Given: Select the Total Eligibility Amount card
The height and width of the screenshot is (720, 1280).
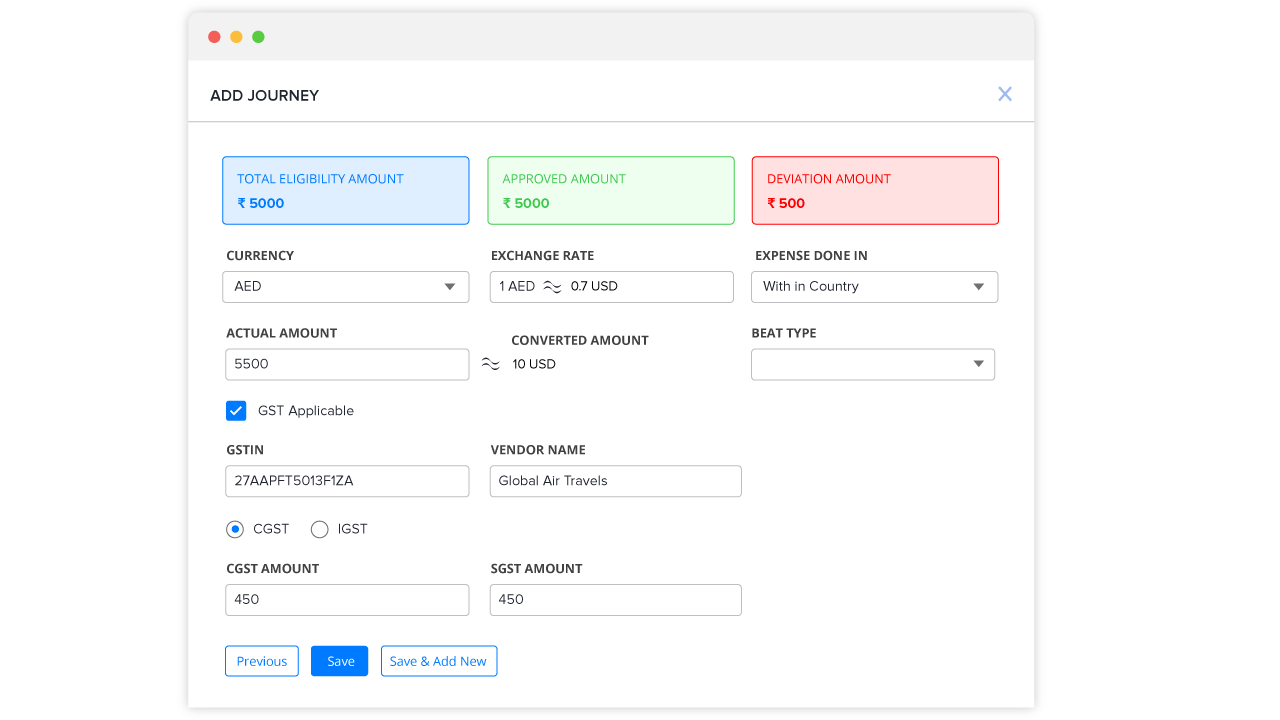Looking at the screenshot, I should pyautogui.click(x=345, y=190).
